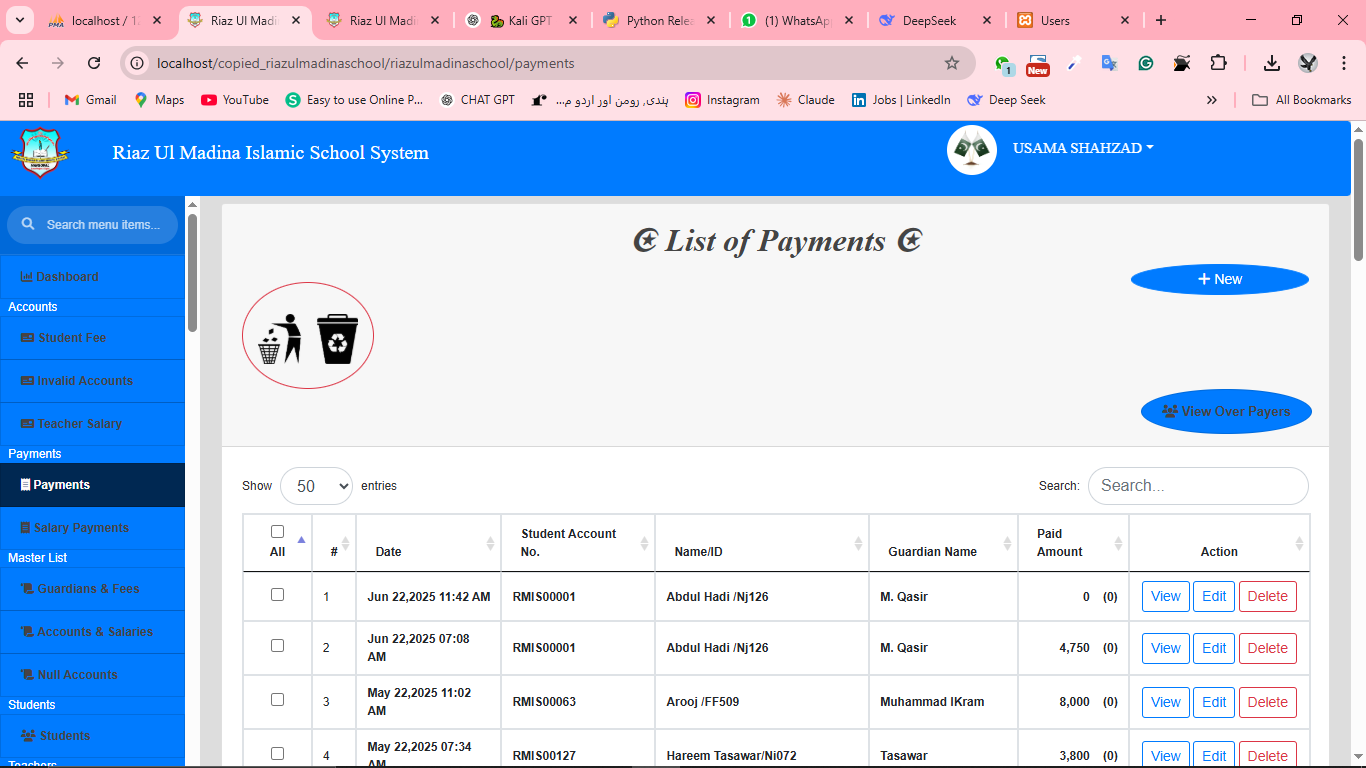The width and height of the screenshot is (1366, 768).
Task: Sort by Student Account No. column
Action: click(x=578, y=543)
